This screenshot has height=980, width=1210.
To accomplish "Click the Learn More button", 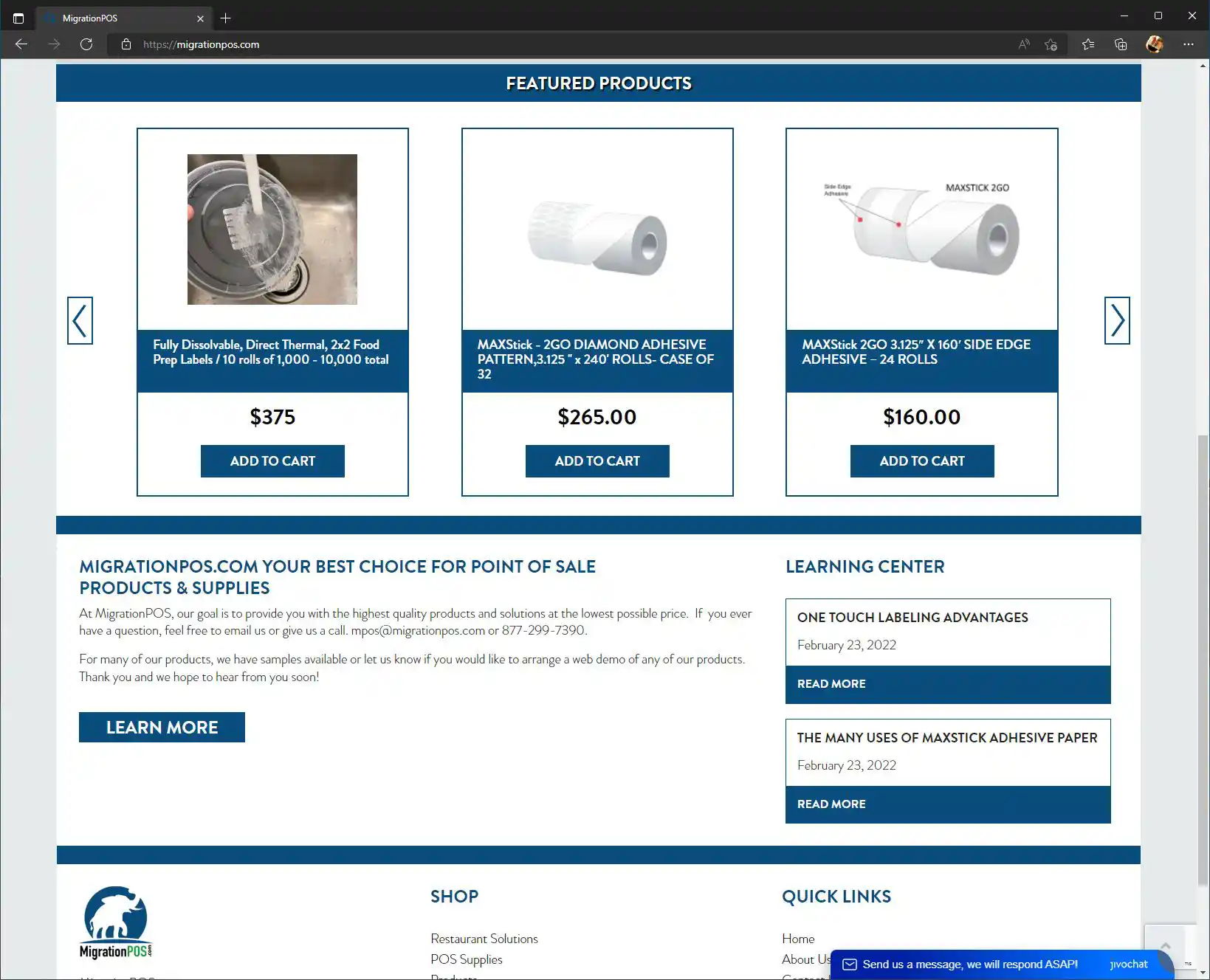I will tap(162, 728).
